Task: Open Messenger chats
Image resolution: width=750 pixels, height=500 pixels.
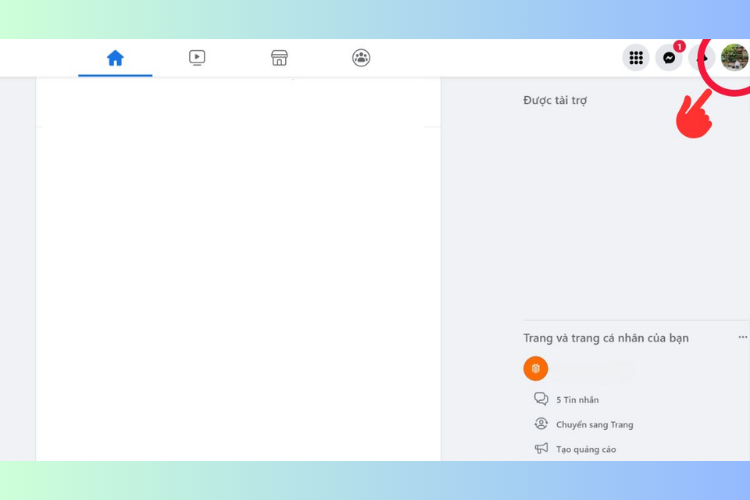Action: [669, 58]
